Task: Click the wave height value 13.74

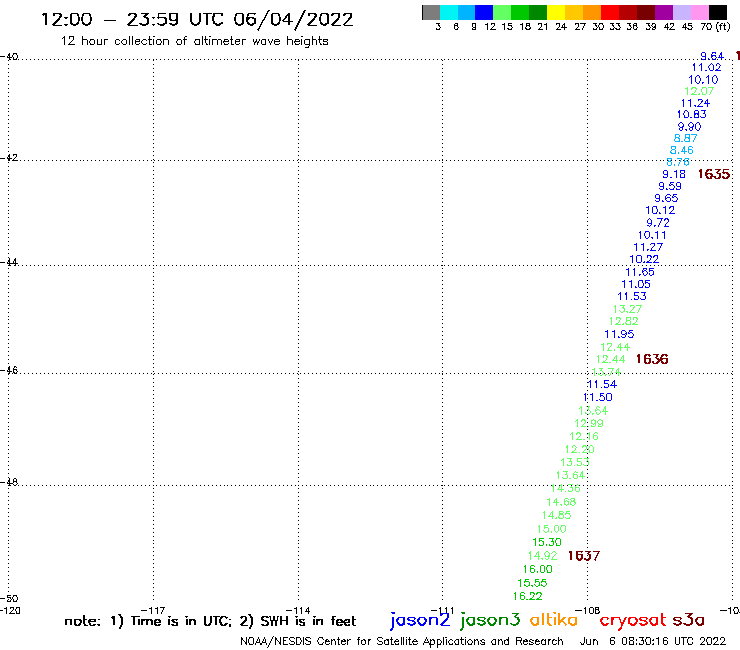Action: 606,372
